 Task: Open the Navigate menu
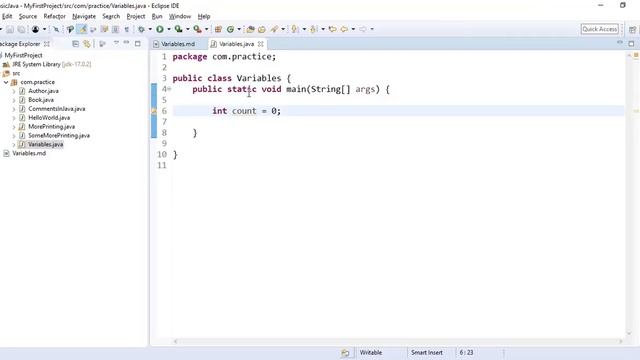[x=84, y=16]
